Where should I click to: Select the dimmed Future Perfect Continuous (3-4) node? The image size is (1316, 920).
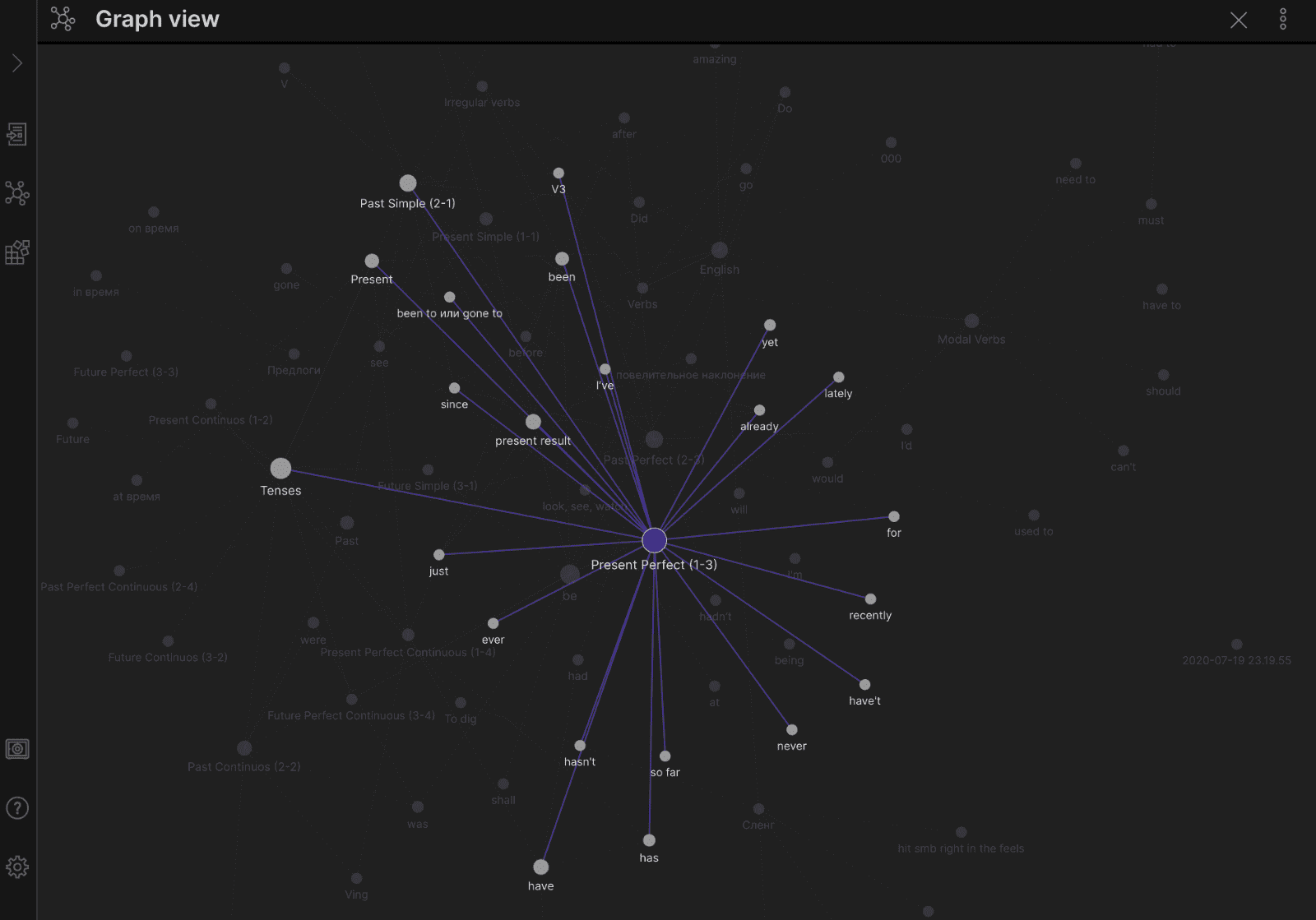[352, 700]
